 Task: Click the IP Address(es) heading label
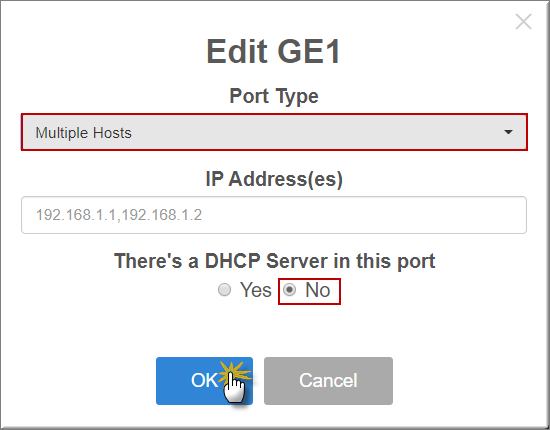click(274, 179)
